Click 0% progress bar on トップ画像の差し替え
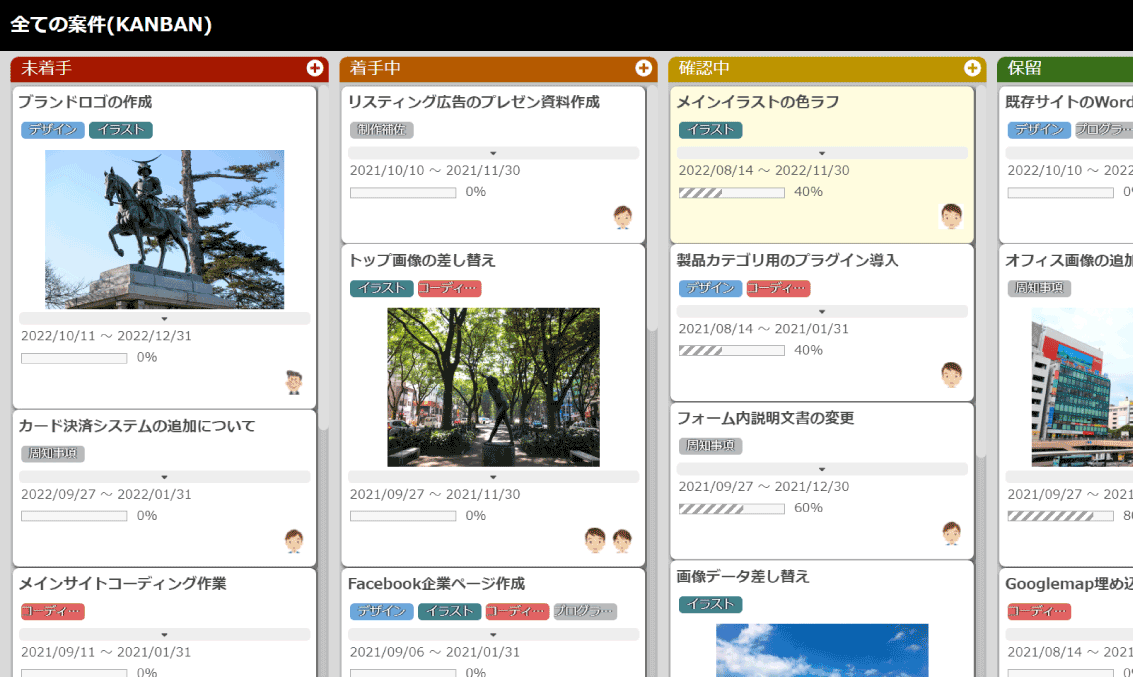The height and width of the screenshot is (677, 1133). coord(402,516)
